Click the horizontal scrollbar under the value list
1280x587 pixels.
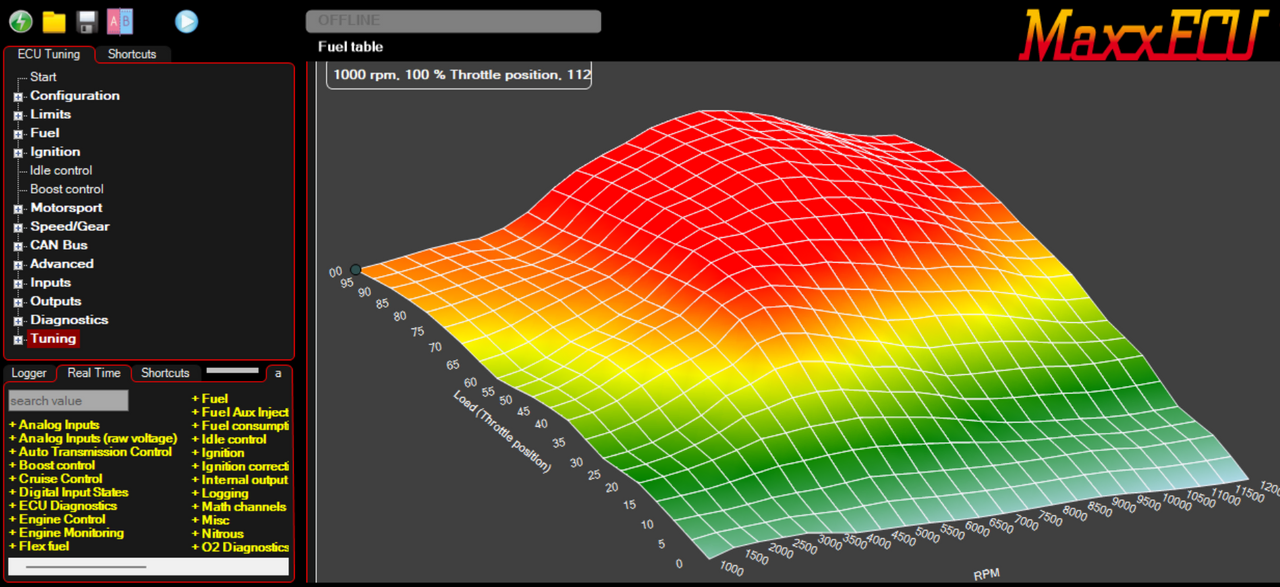[85, 567]
